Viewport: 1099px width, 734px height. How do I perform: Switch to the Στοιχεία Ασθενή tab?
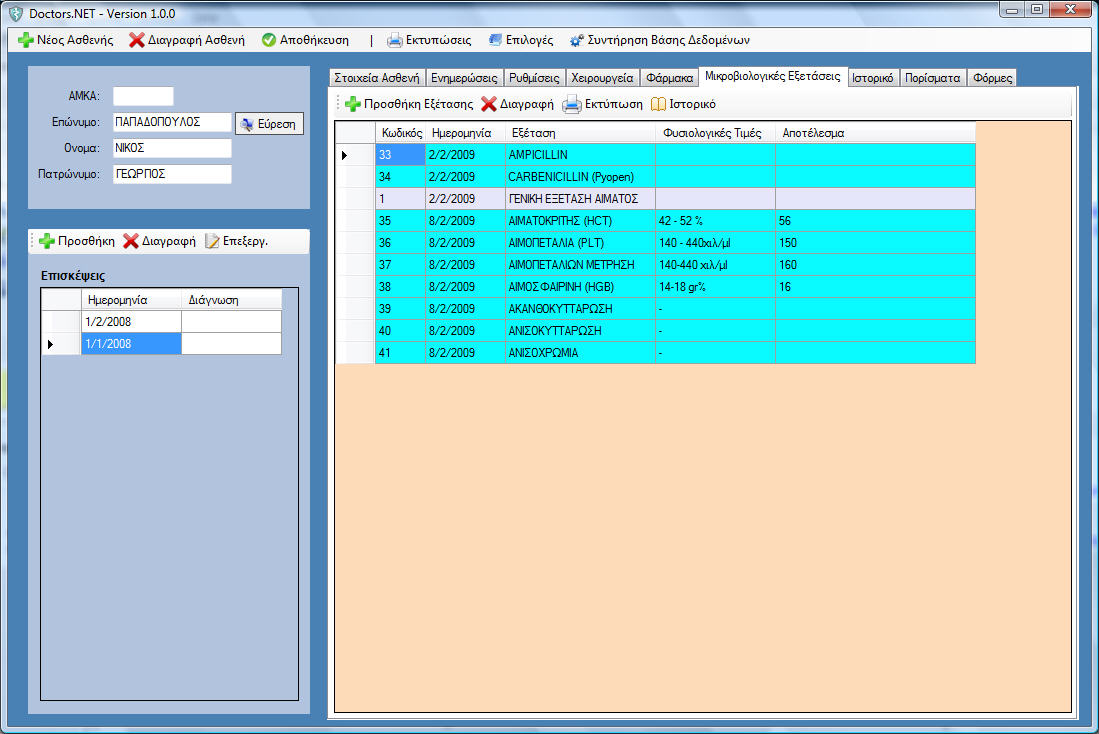click(x=377, y=78)
